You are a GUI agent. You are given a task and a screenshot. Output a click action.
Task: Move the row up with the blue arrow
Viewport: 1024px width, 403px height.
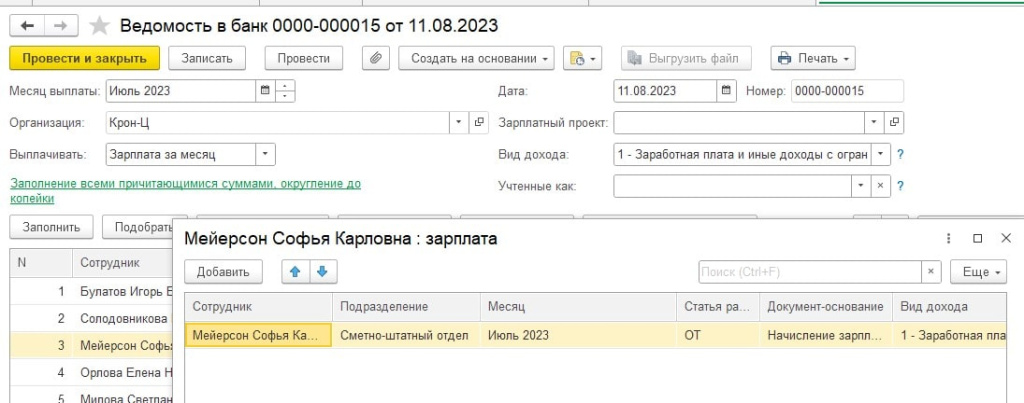pos(295,272)
